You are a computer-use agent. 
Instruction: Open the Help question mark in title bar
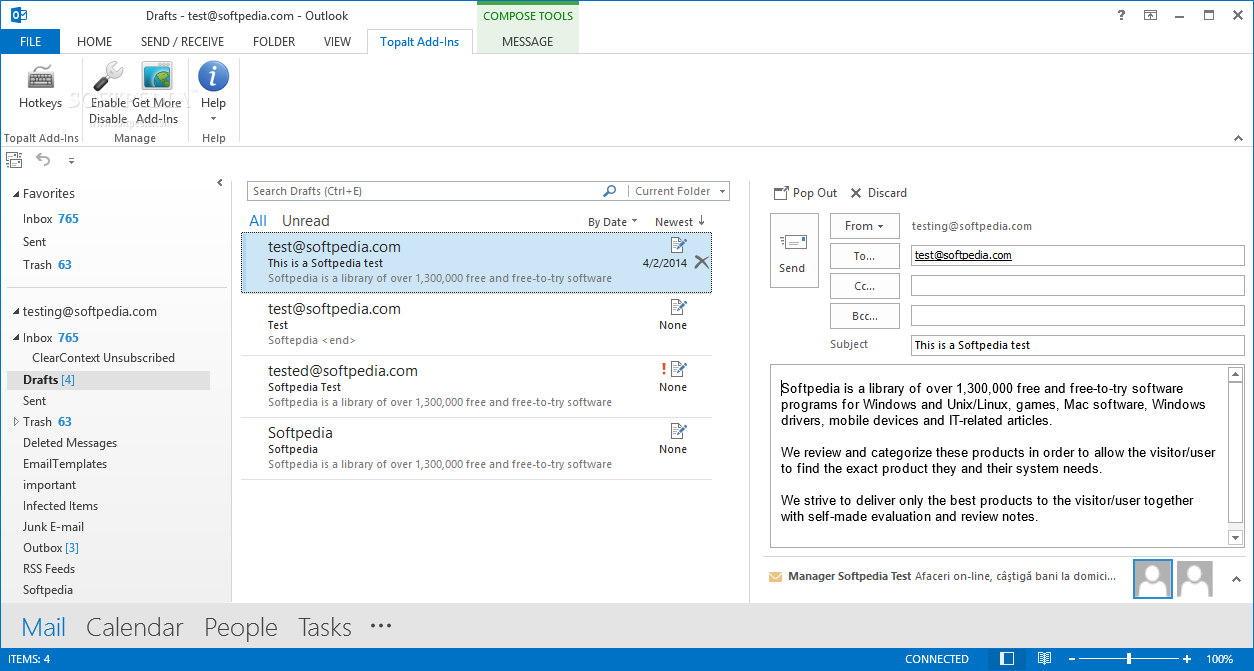(1120, 15)
